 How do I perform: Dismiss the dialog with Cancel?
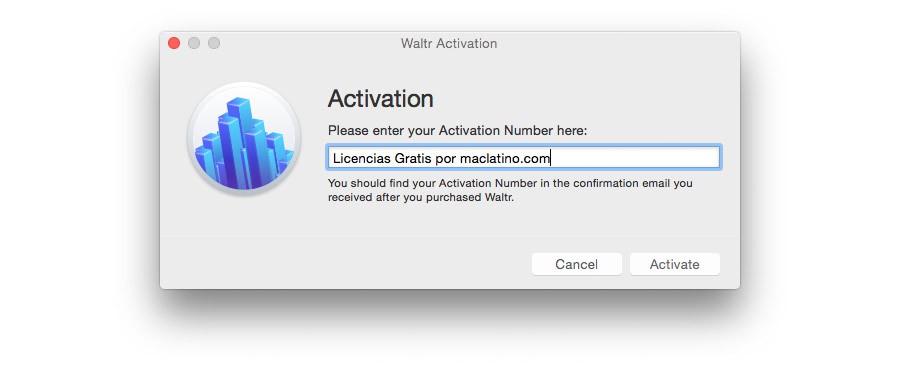coord(576,264)
